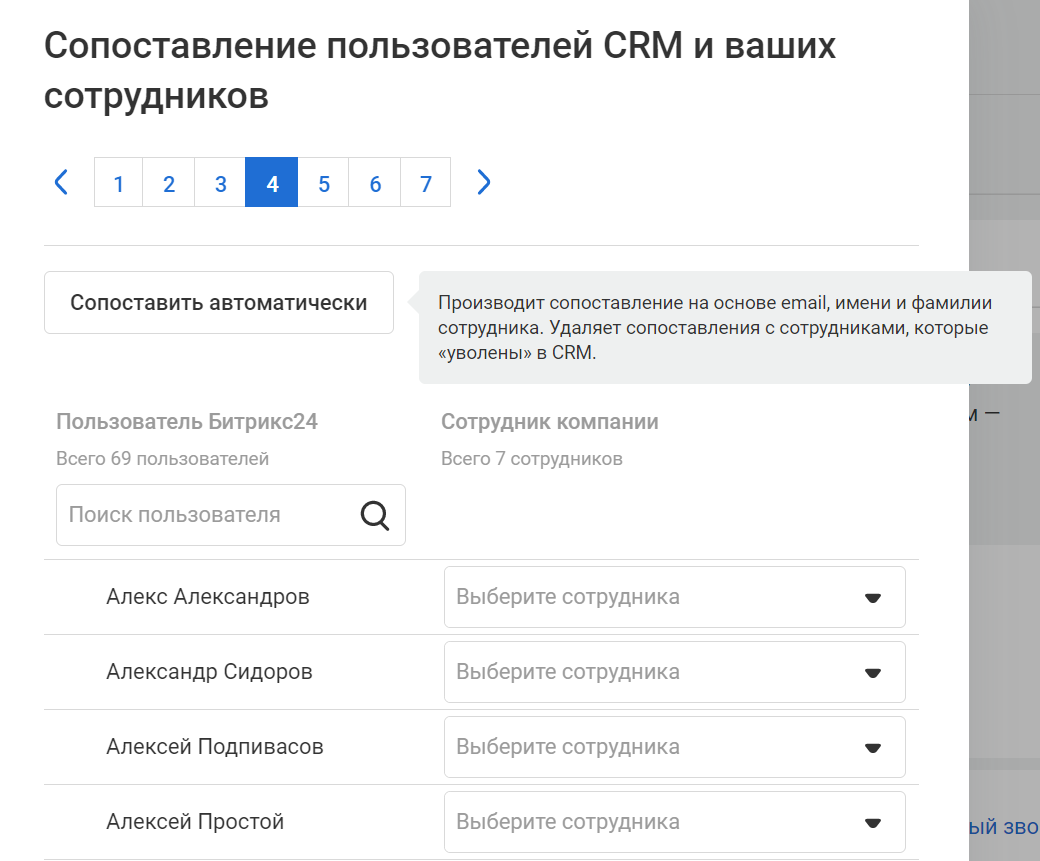Click dropdown arrow in Алекс Александров row

click(x=872, y=598)
